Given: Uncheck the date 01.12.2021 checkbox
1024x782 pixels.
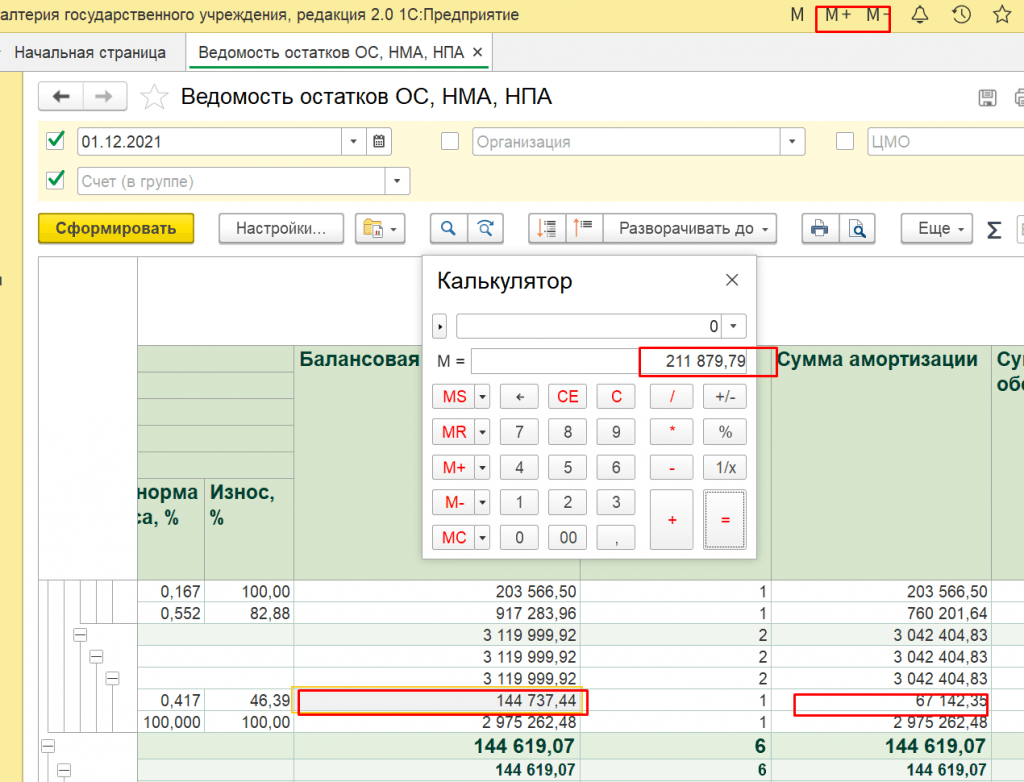Looking at the screenshot, I should 56,141.
